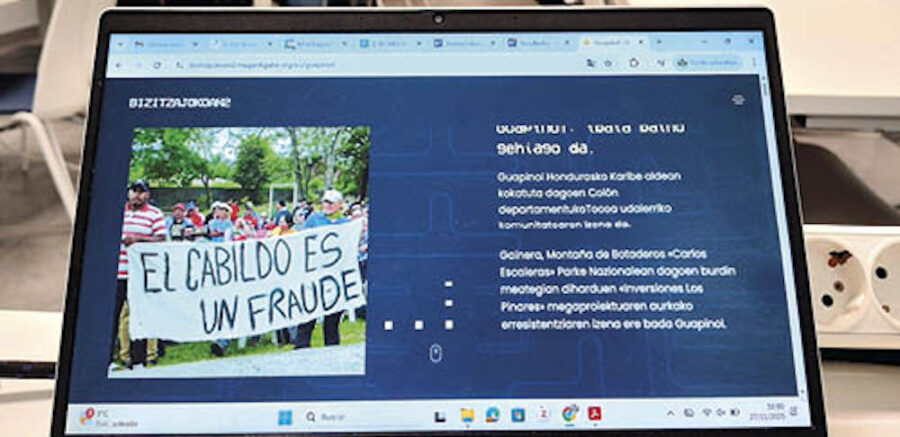
Task: Click the browser back arrow
Action: (119, 65)
